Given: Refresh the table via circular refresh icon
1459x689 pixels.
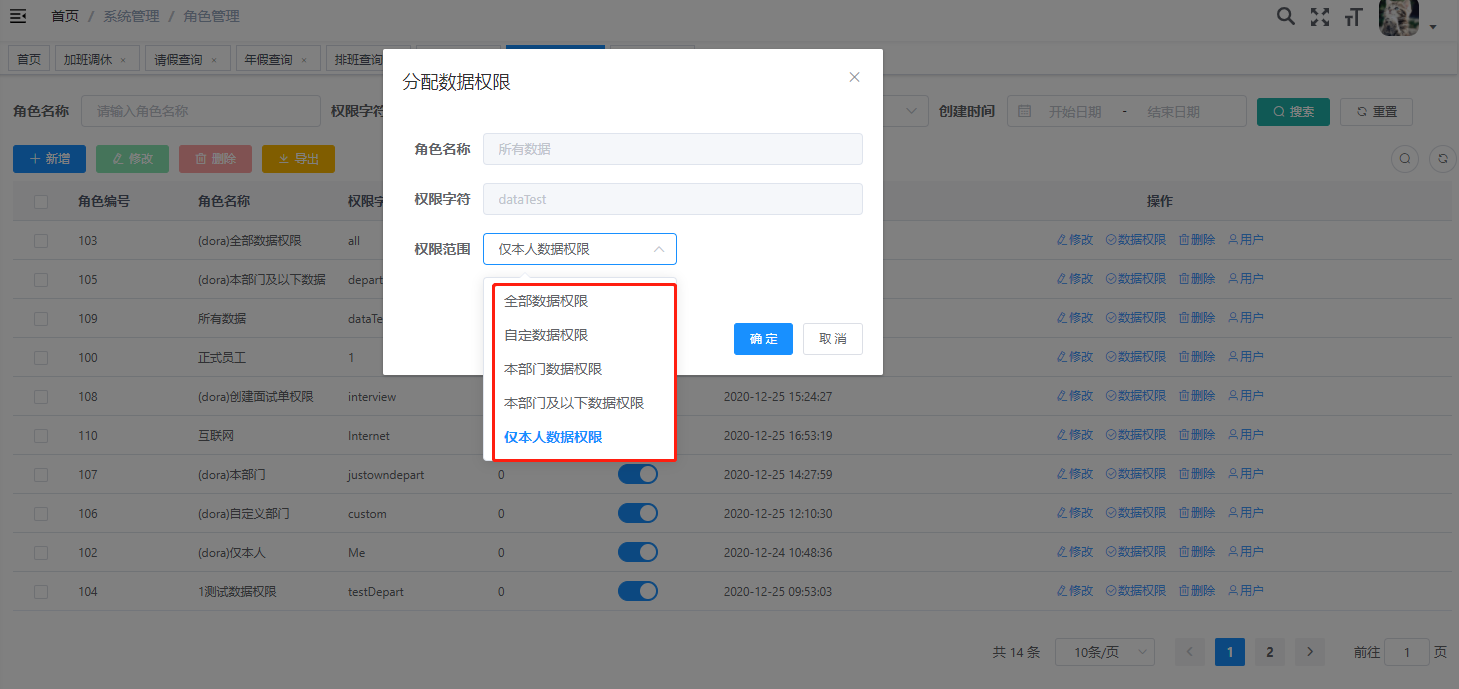Looking at the screenshot, I should pyautogui.click(x=1441, y=158).
